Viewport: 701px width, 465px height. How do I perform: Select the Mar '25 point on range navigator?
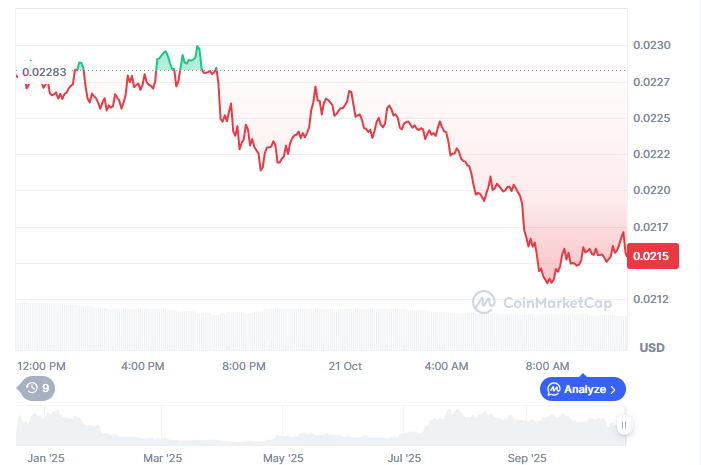point(162,458)
